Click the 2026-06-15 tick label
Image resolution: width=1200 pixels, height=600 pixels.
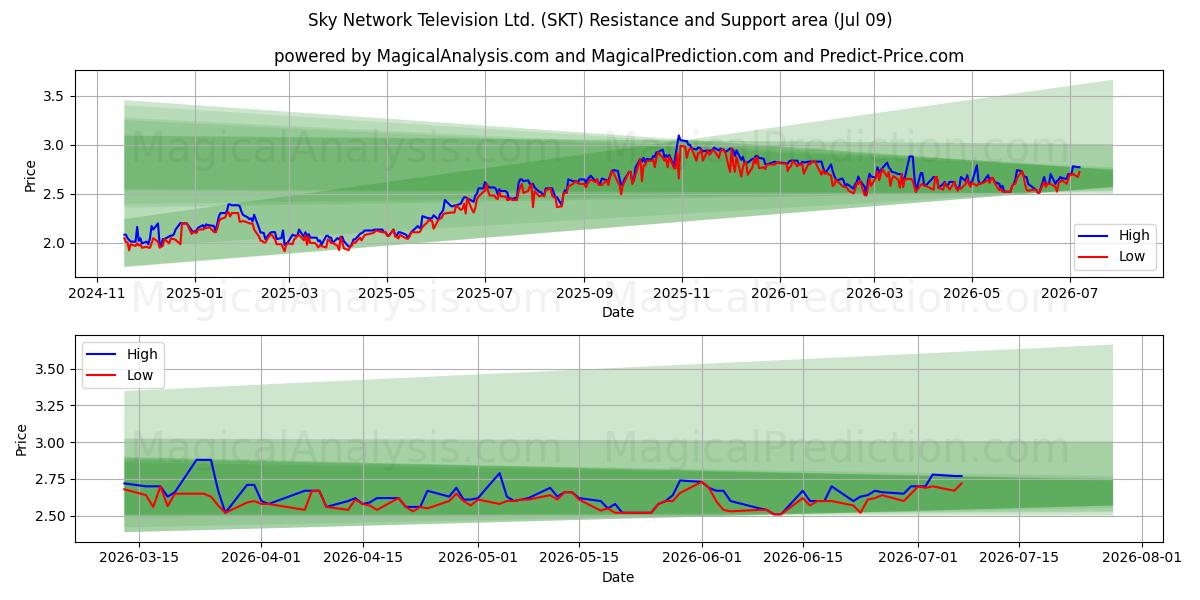[x=803, y=558]
